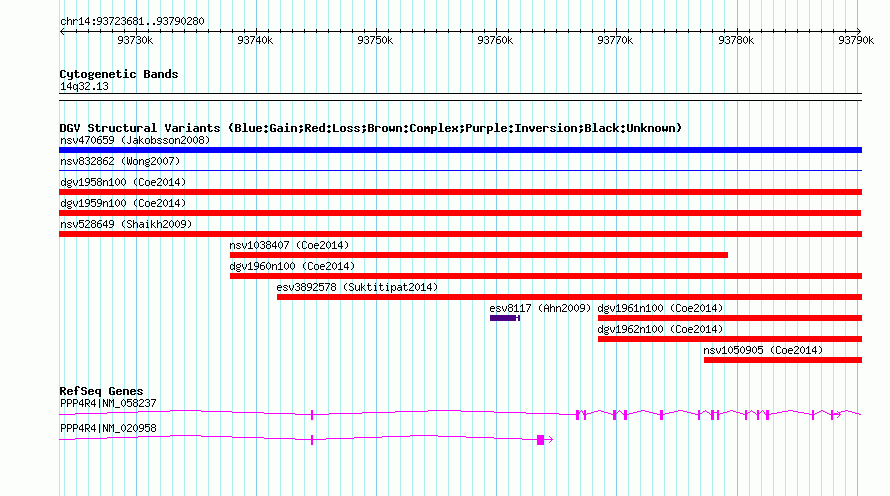Click the dgv1960n100 red variant bar
This screenshot has height=496, width=890.
545,276
